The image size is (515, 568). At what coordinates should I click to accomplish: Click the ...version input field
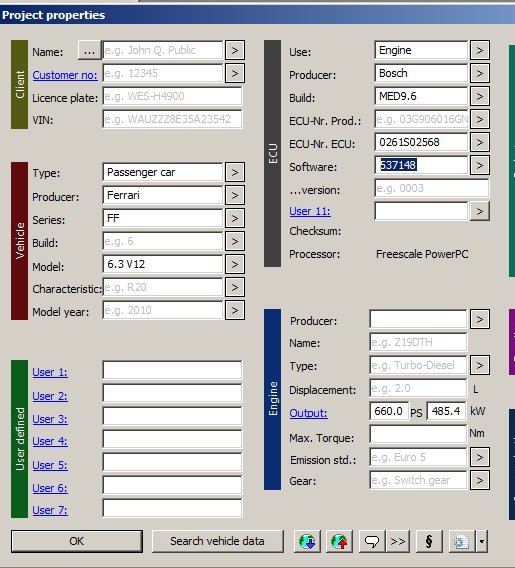tap(432, 188)
